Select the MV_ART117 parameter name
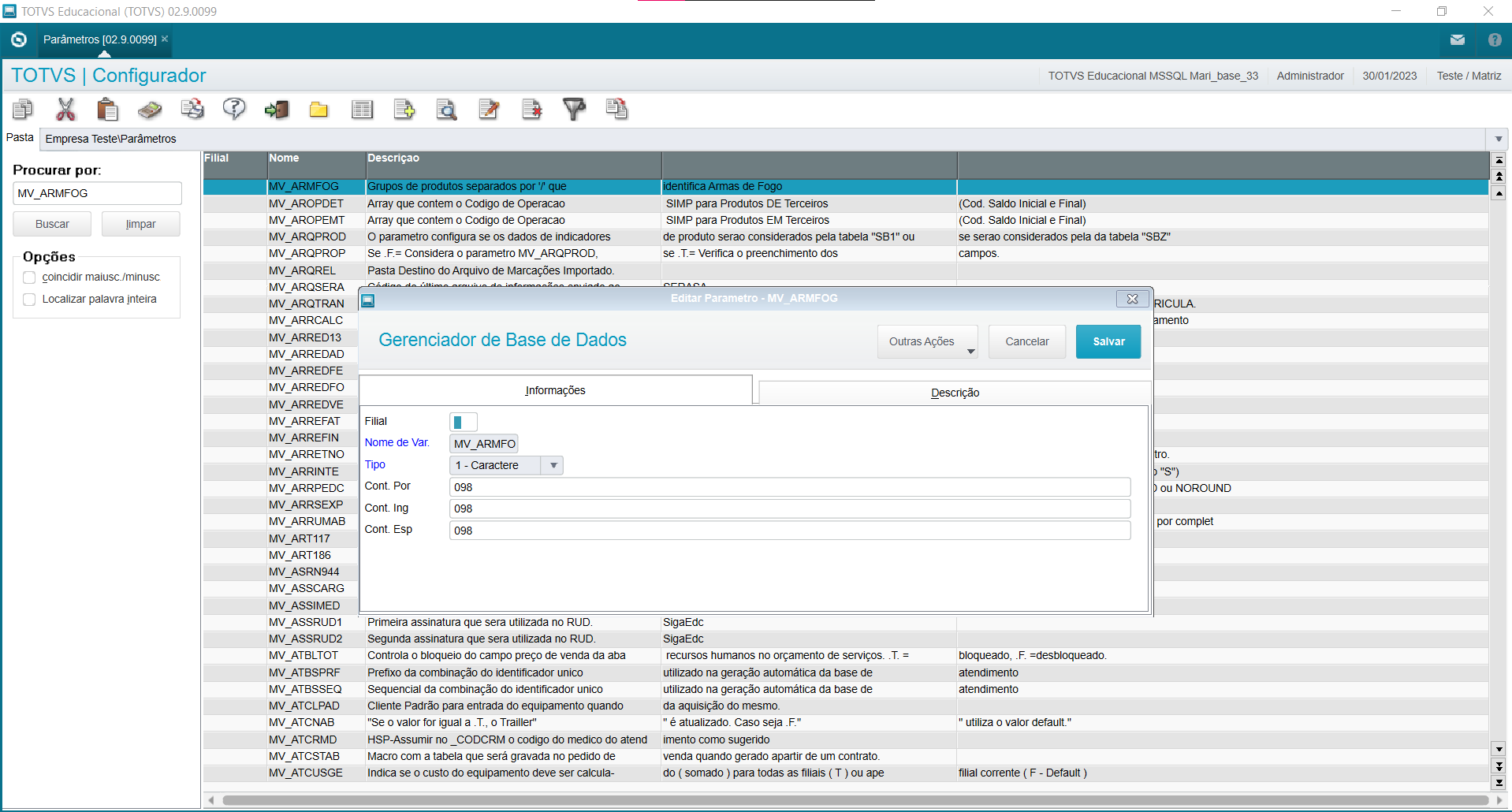 pos(299,538)
